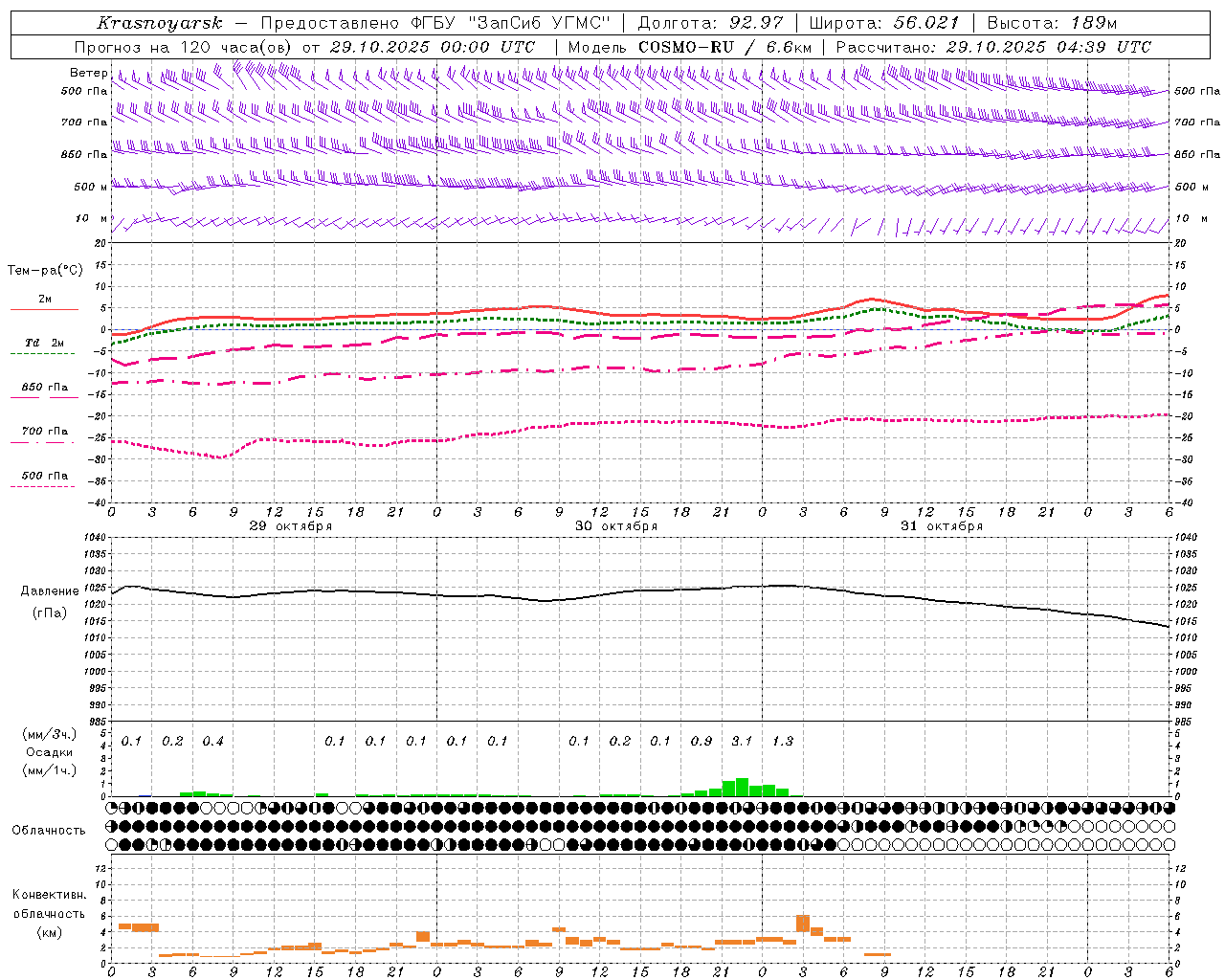Viewport: 1225px width, 980px height.
Task: Click the 'Рассчитано: 29.10.2025 04:39 UTC' timestamp
Action: point(993,47)
